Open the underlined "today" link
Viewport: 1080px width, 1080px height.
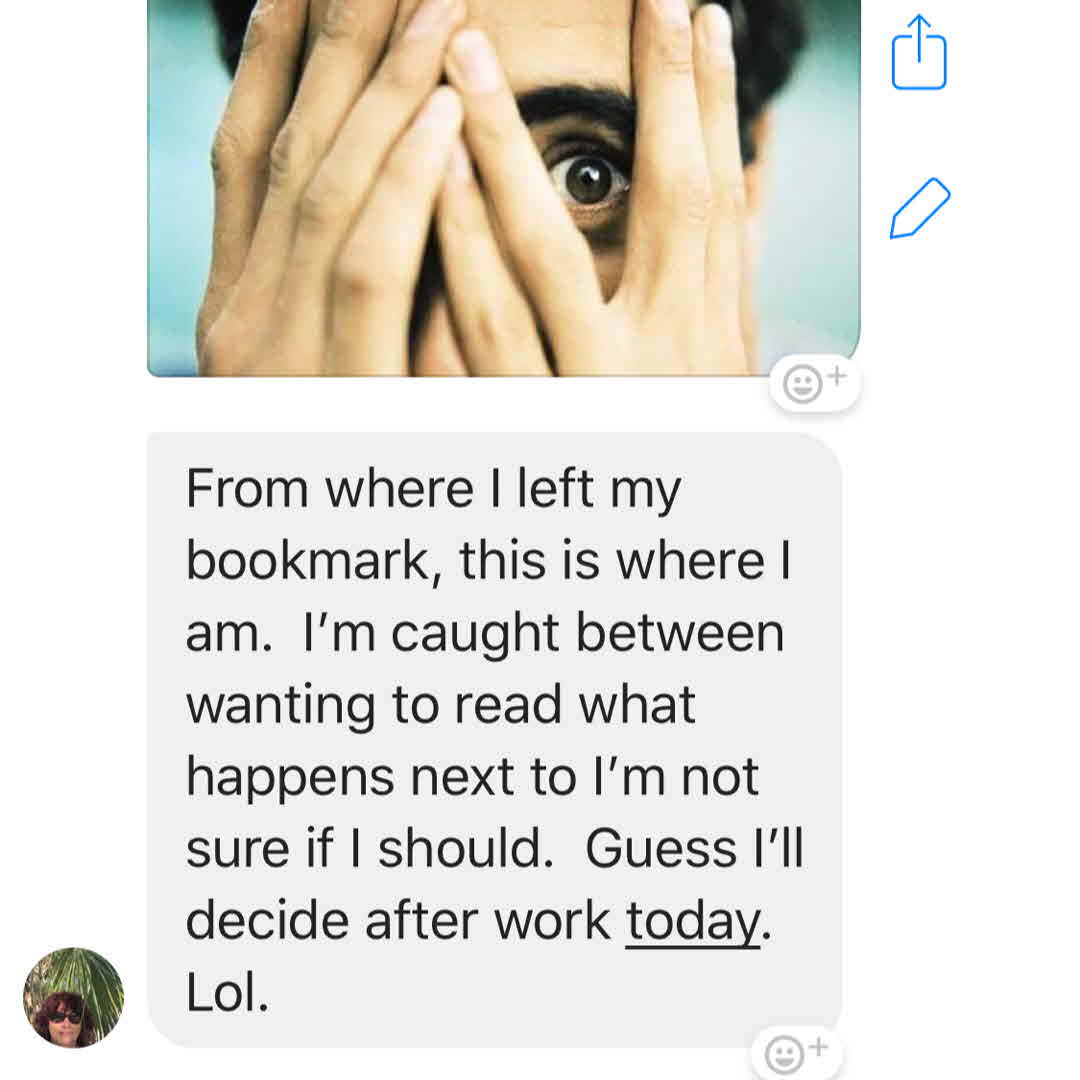[x=692, y=920]
